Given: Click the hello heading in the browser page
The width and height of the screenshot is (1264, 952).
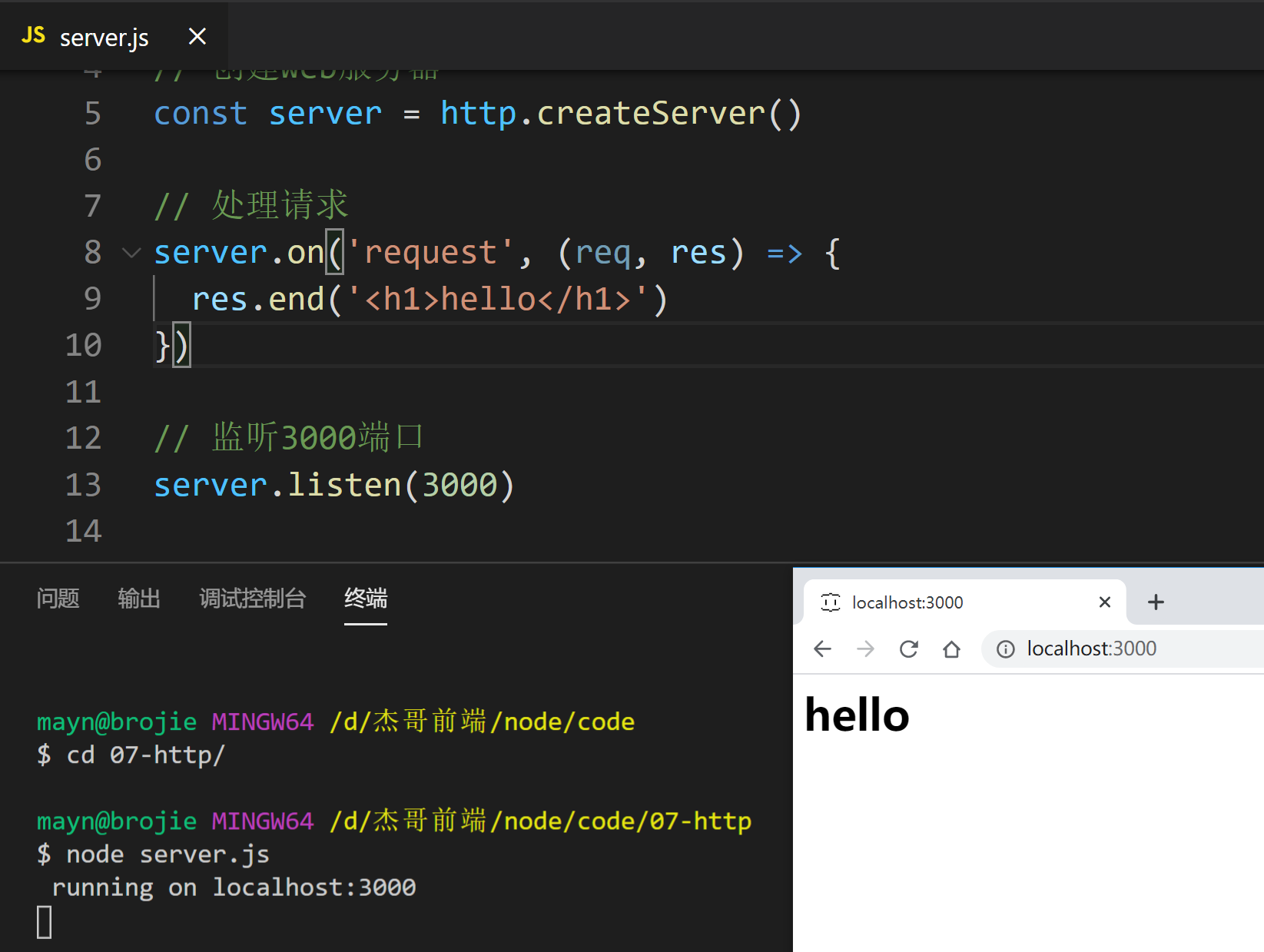Looking at the screenshot, I should (x=857, y=715).
